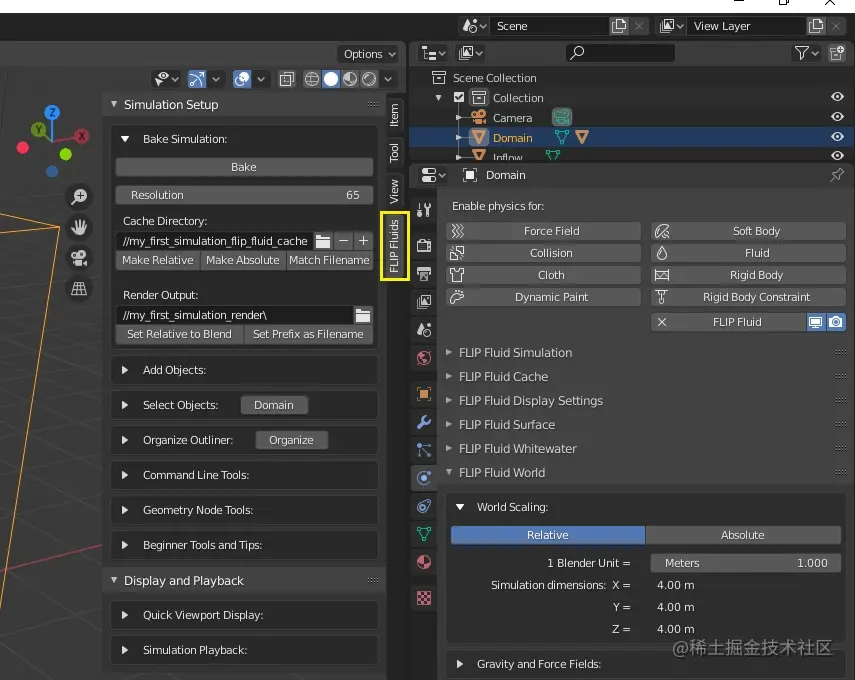Click the new collection icon in outliner
855x680 pixels.
pyautogui.click(x=837, y=53)
